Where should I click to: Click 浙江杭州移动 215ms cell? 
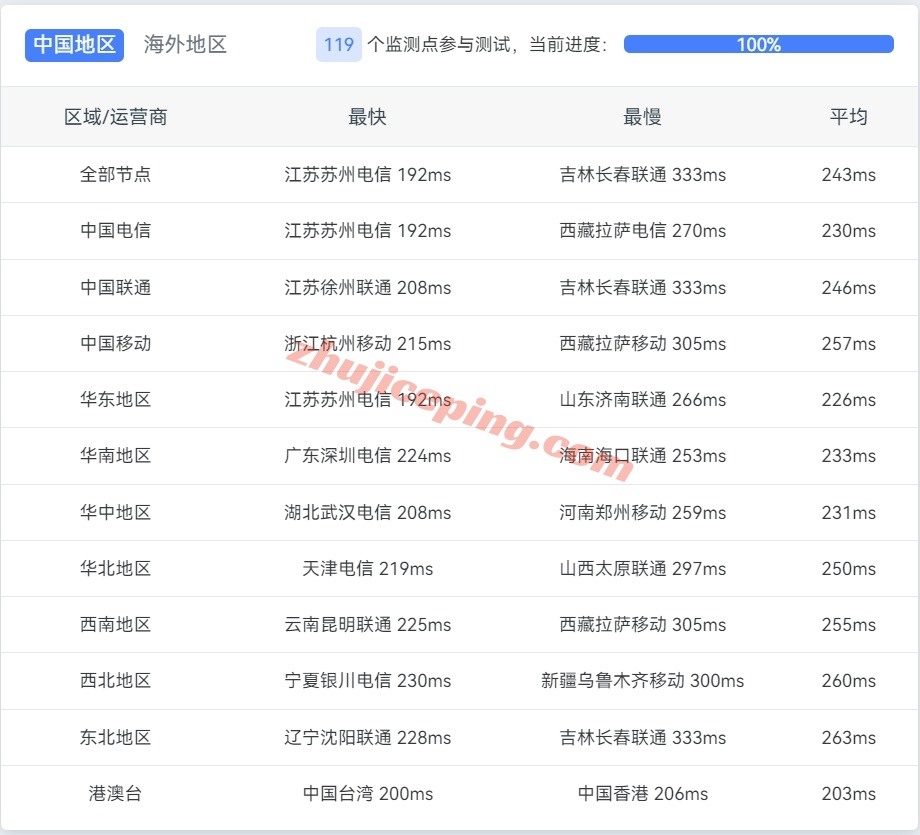[x=367, y=343]
